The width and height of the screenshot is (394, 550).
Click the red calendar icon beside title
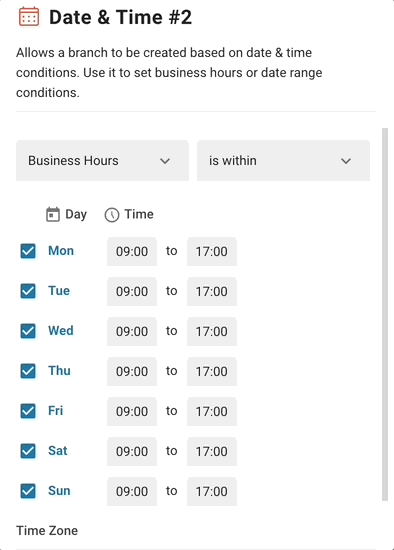pos(29,16)
